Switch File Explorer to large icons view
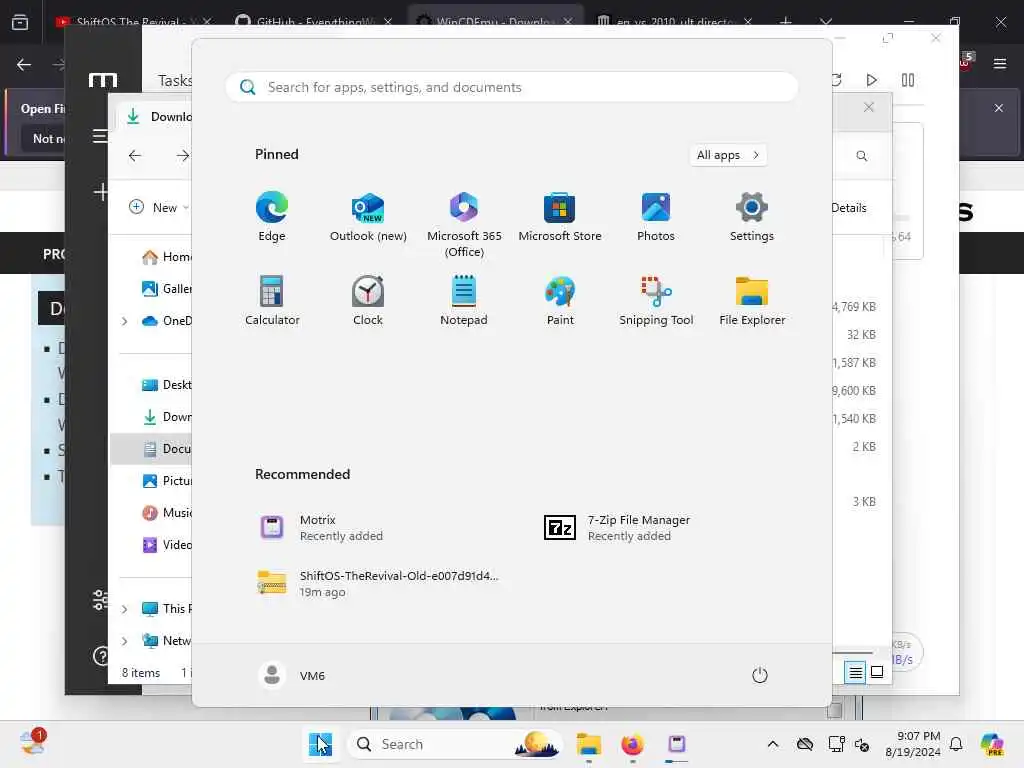Screen dimensions: 1024x768 coord(877,672)
